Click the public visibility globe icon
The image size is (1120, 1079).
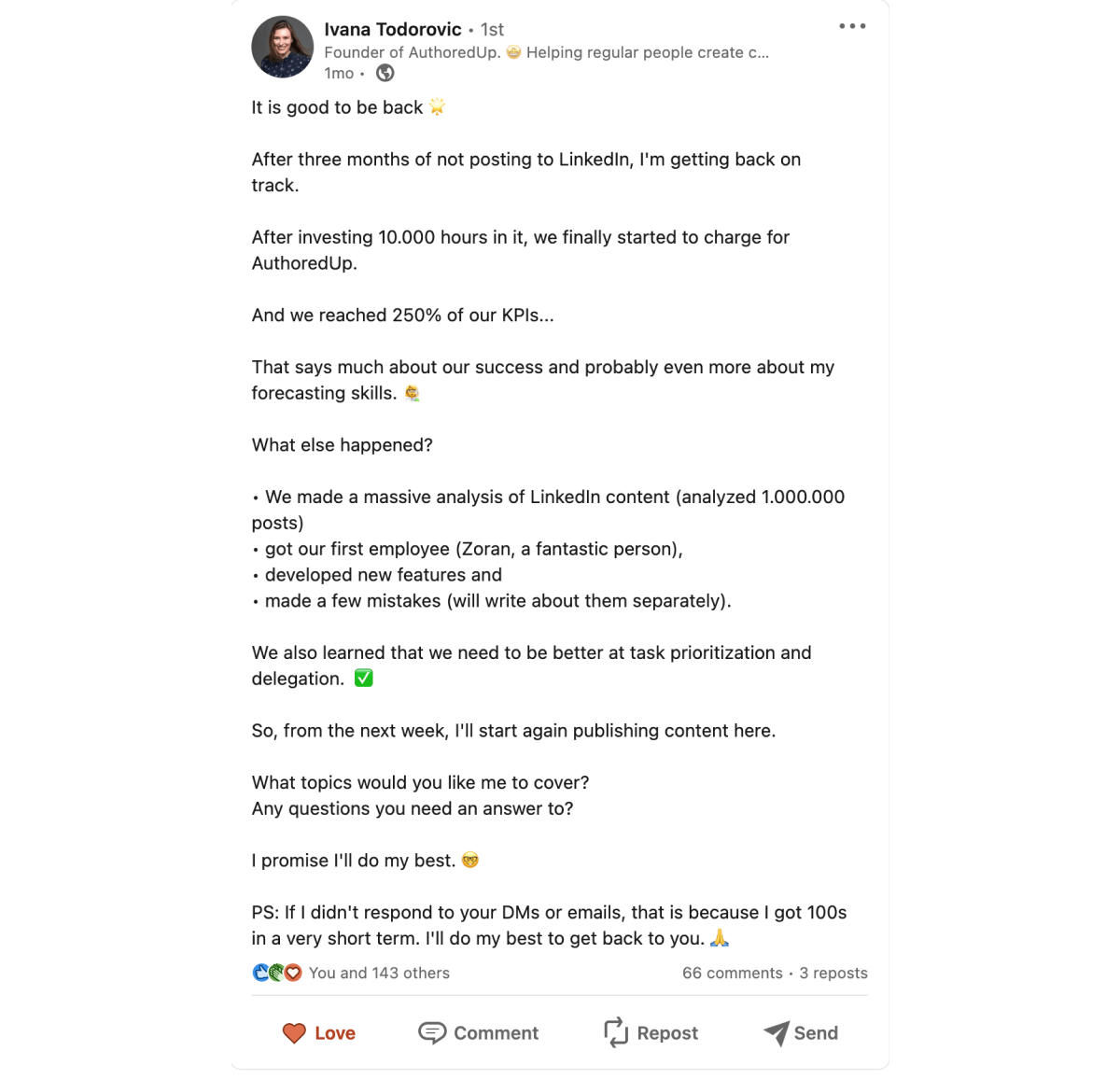coord(385,72)
